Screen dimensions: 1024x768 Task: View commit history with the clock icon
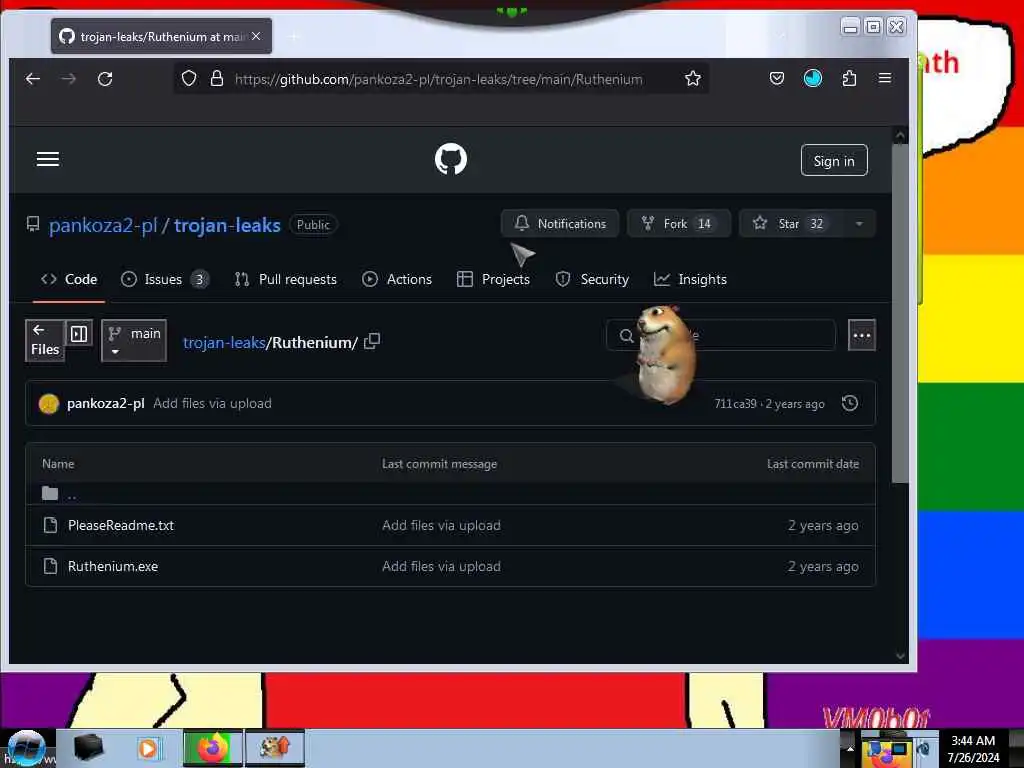point(850,404)
